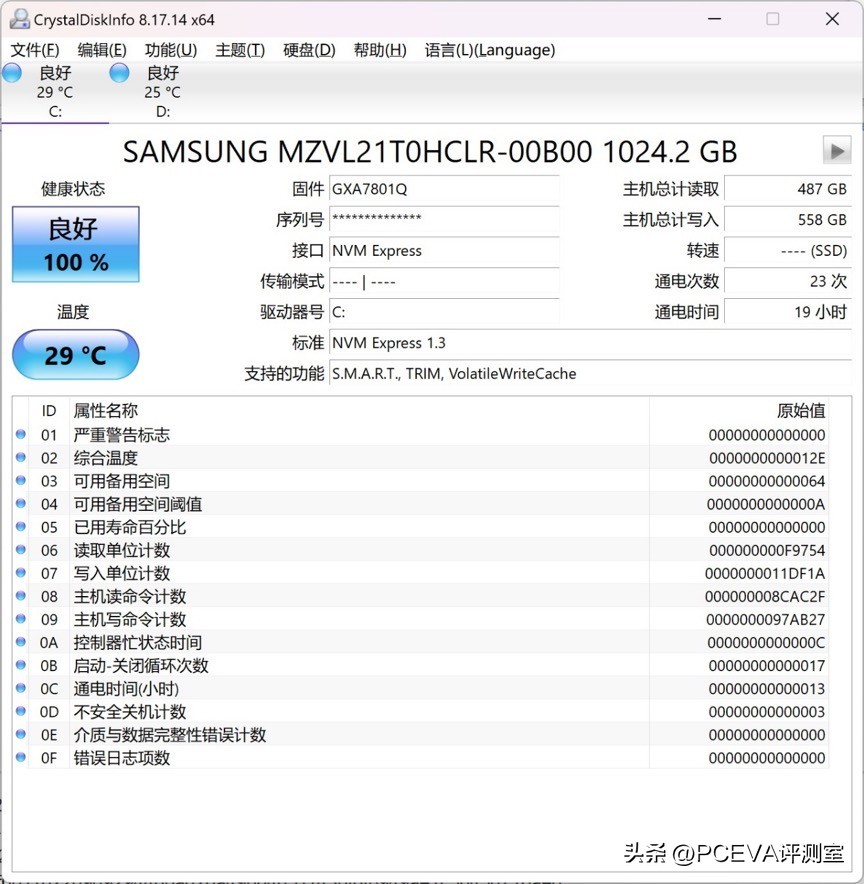Click the blue dot next to 已用寿命百分比

21,527
